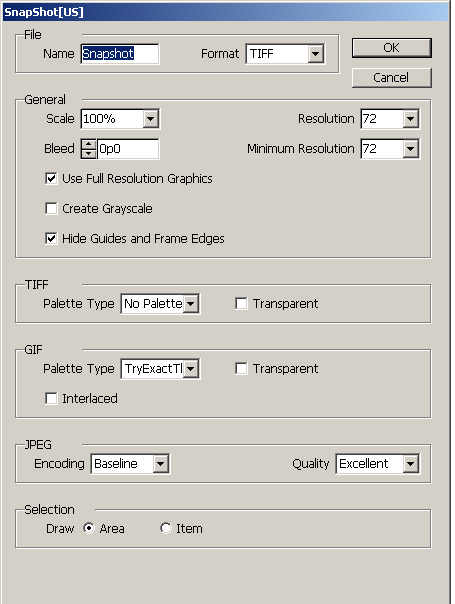Toggle Hide Guides and Frame Edges
Screen dimensions: 455x604
51,238
